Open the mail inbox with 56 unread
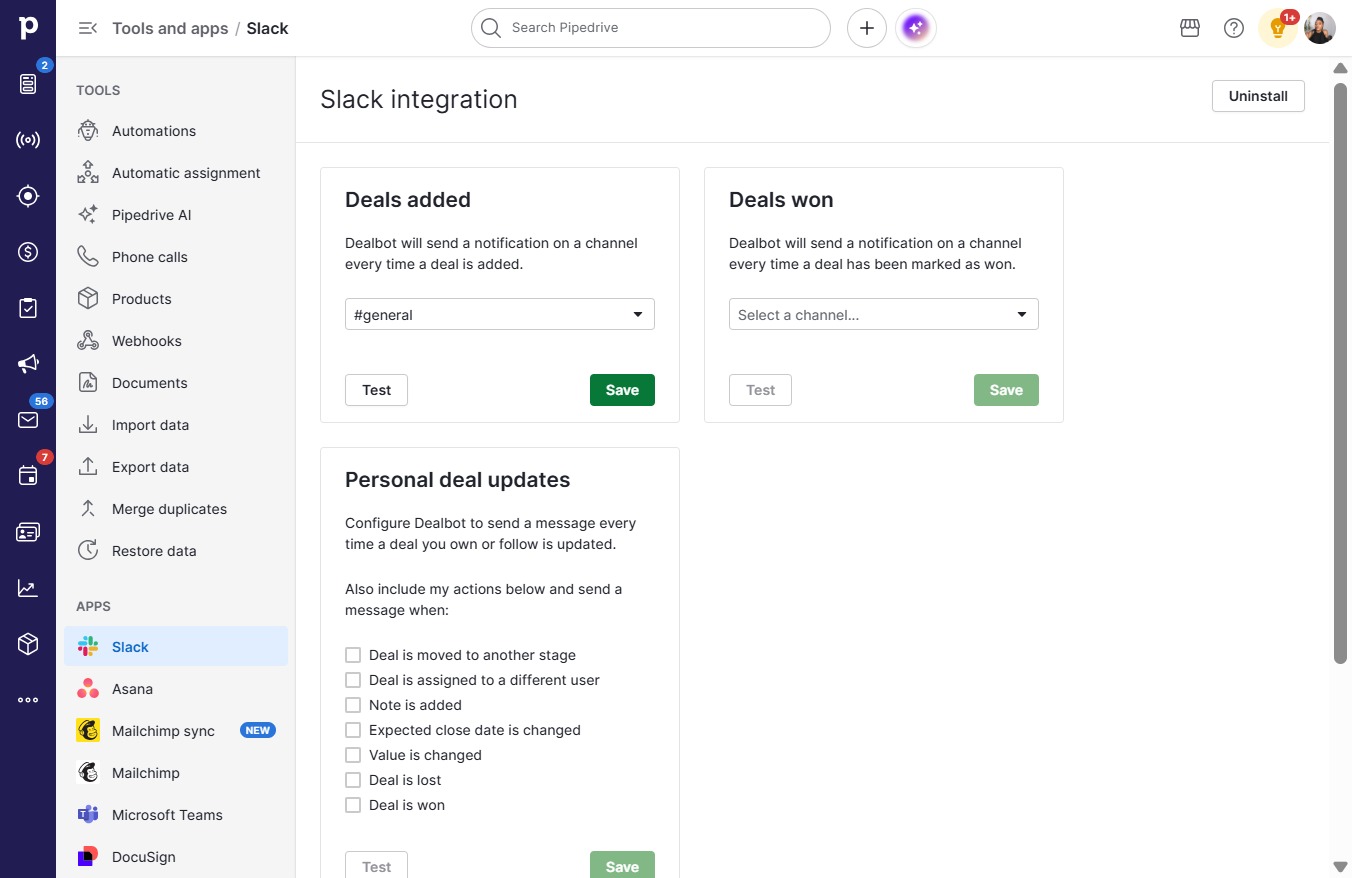The image size is (1352, 878). coord(28,420)
